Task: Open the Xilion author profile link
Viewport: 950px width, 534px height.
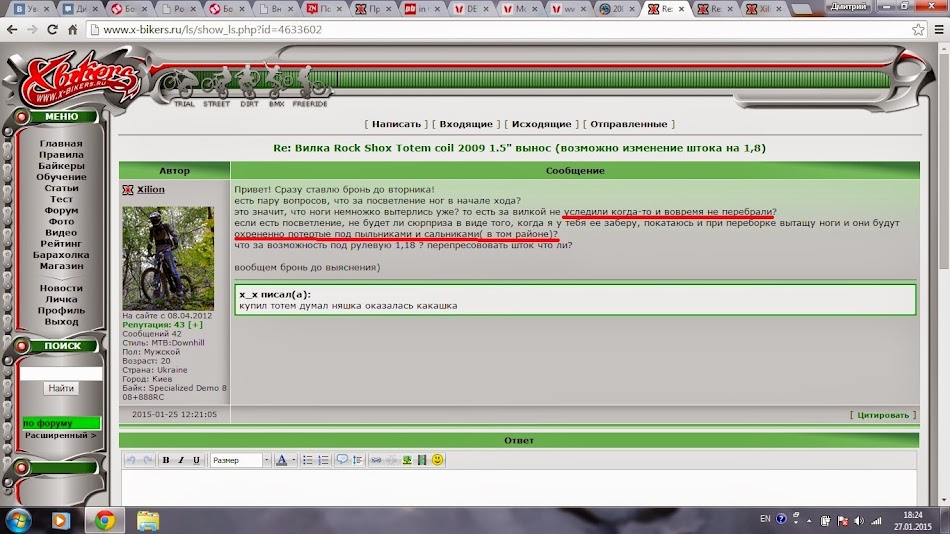Action: click(x=150, y=189)
